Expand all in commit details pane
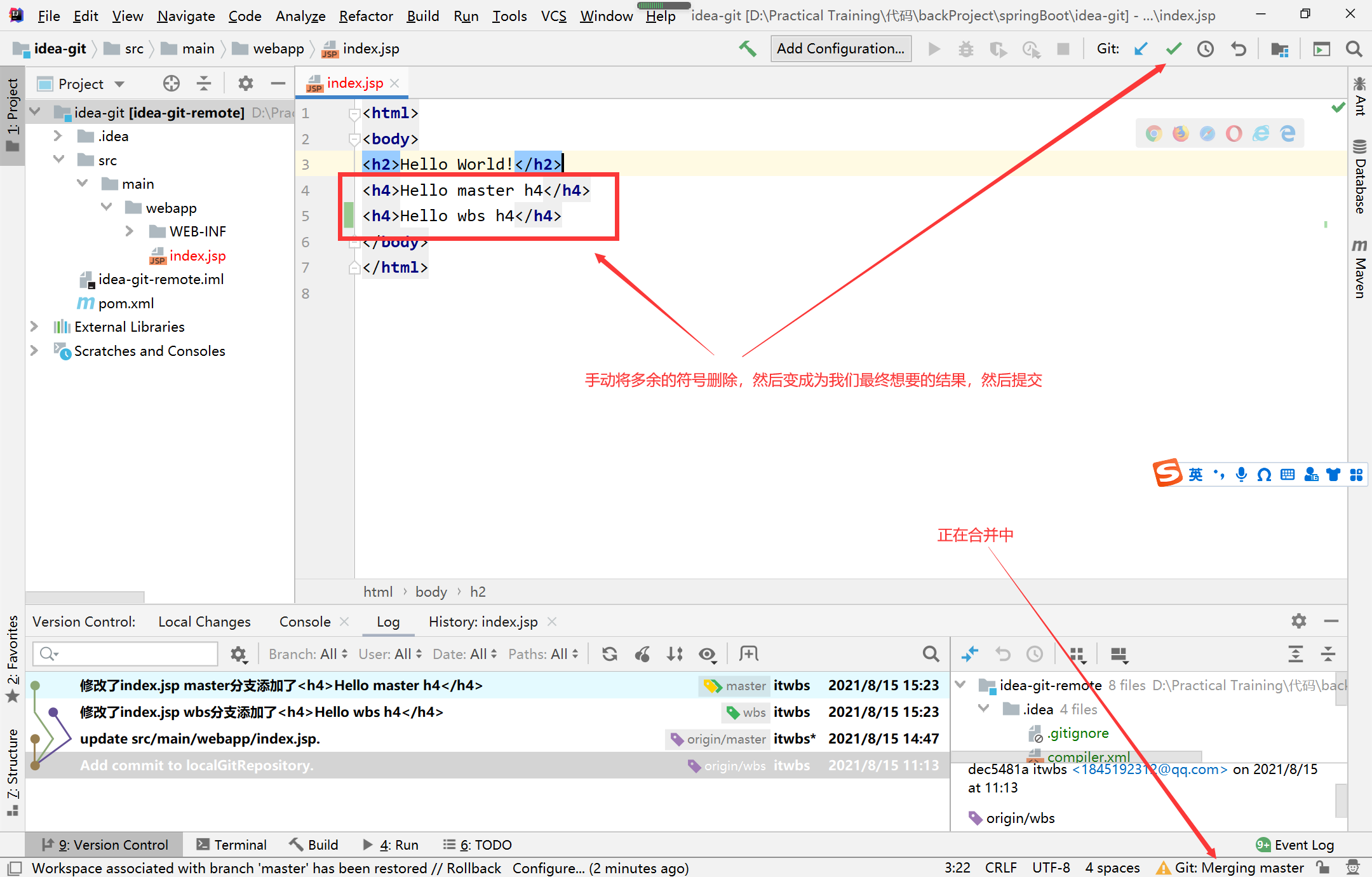The image size is (1372, 877). click(1295, 654)
